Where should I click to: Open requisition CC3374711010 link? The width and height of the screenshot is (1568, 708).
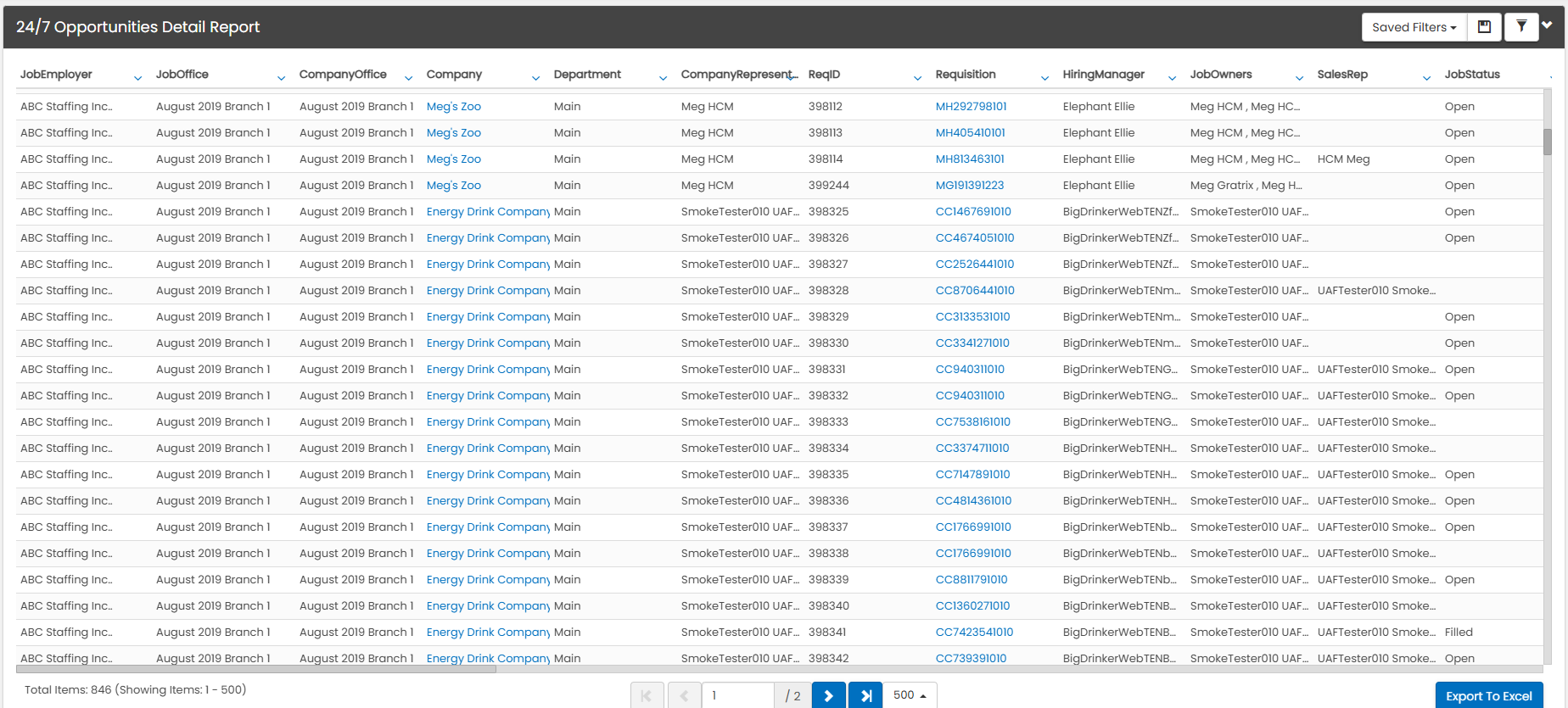pos(972,449)
